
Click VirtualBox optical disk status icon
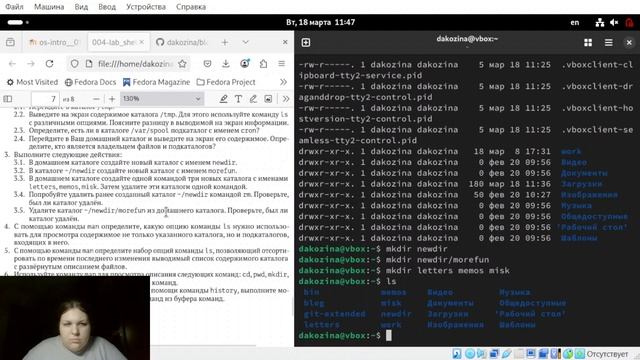(x=469, y=353)
